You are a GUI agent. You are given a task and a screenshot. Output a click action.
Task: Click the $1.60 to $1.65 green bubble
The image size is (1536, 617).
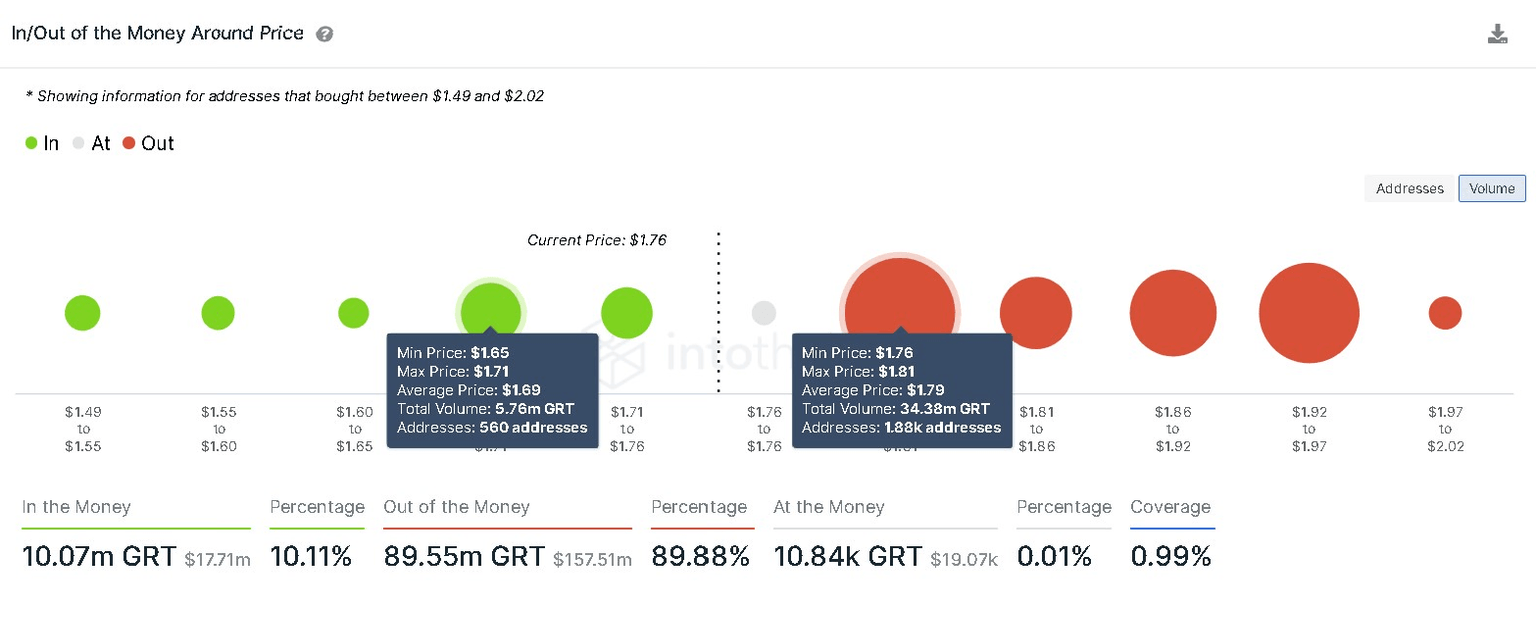tap(354, 313)
